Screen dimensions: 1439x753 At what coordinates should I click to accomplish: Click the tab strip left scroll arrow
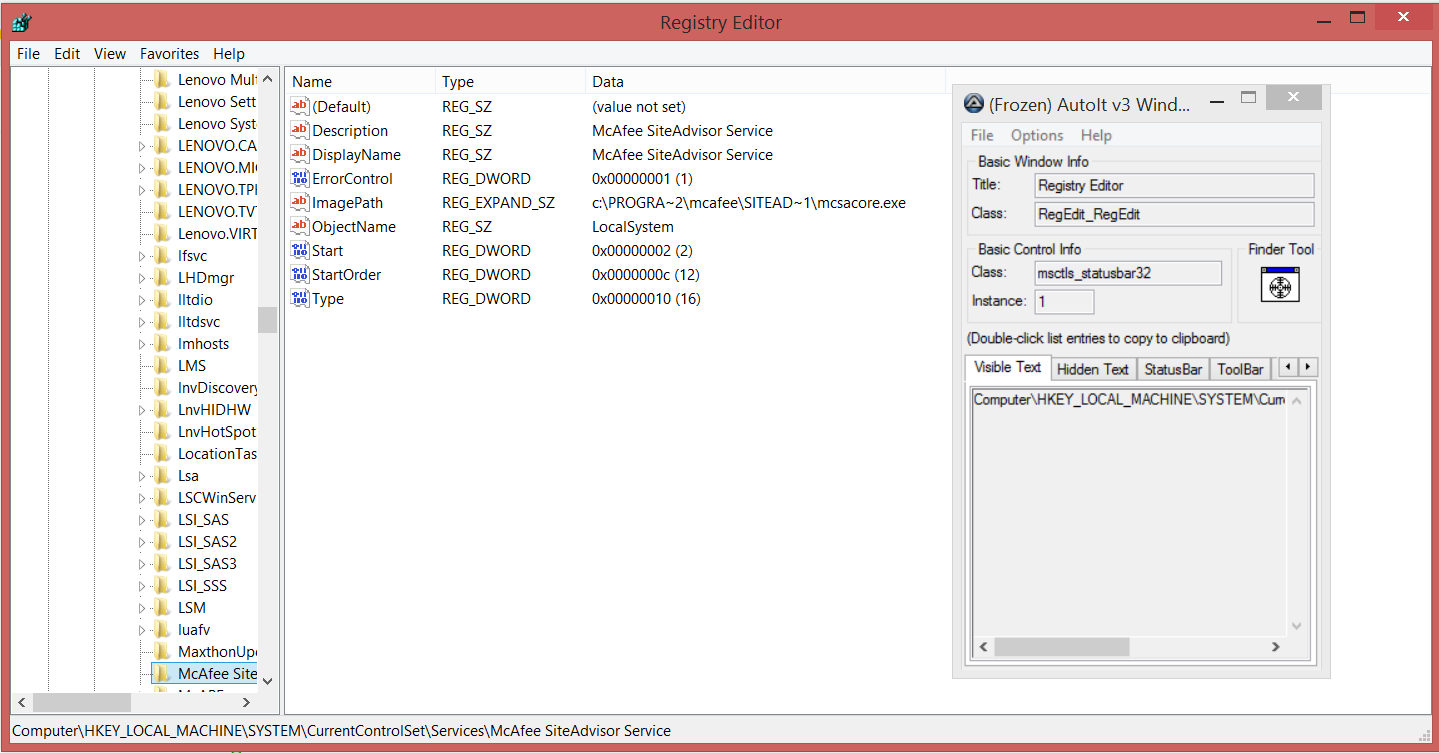pos(1288,367)
